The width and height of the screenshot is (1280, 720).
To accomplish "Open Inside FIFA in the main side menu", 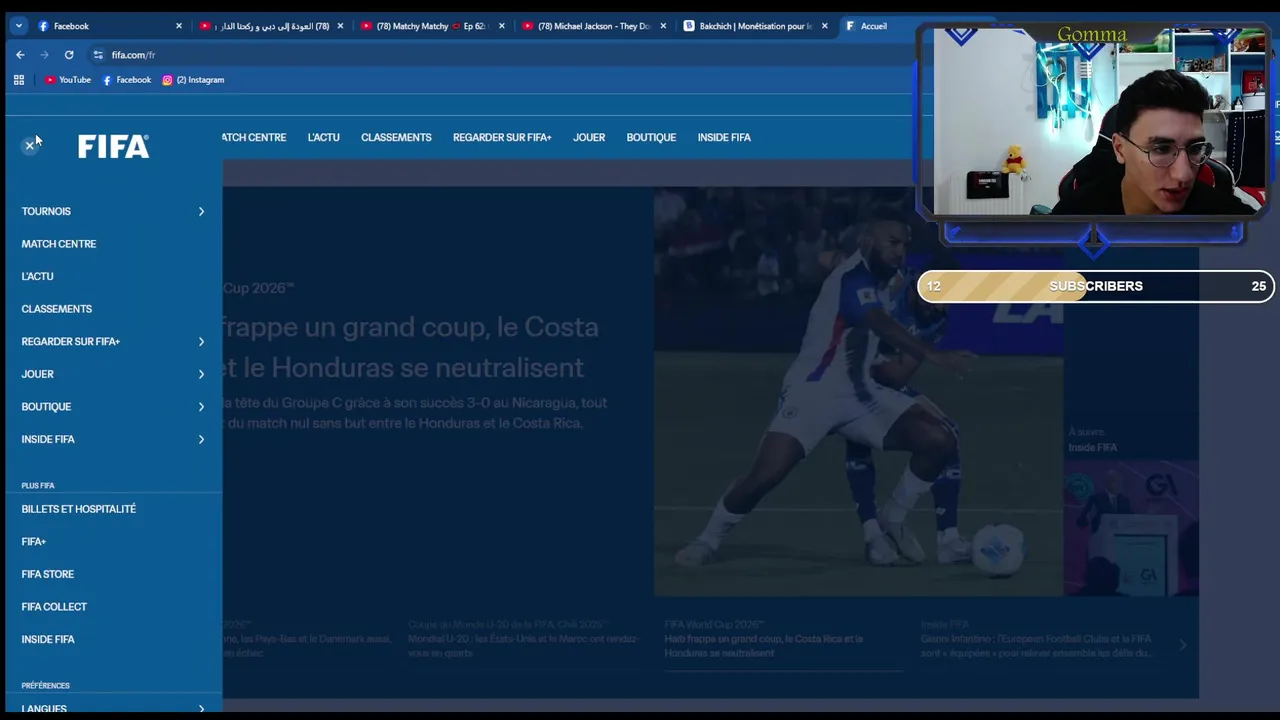I will (48, 439).
